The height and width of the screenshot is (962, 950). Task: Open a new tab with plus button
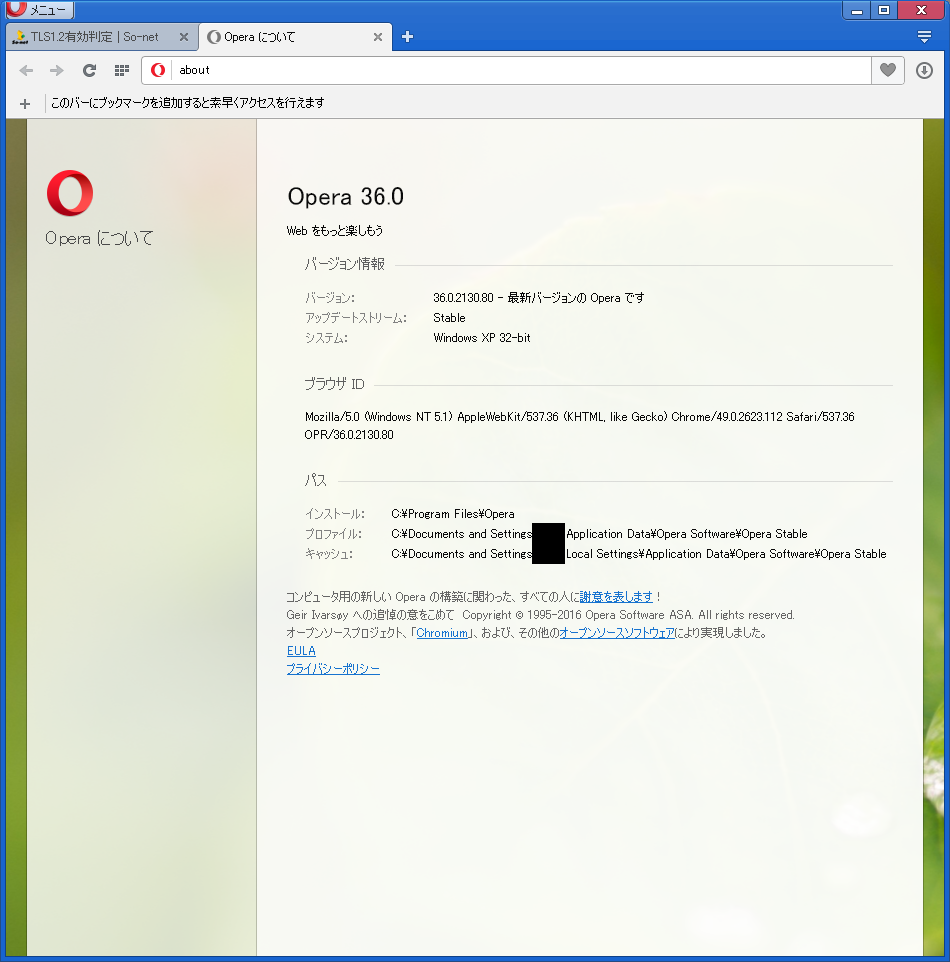point(407,37)
